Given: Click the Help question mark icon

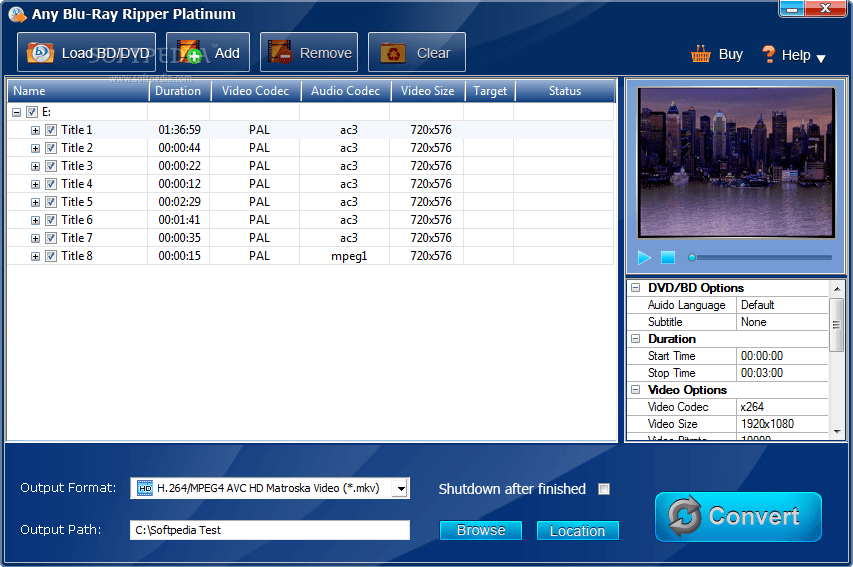Looking at the screenshot, I should point(769,54).
